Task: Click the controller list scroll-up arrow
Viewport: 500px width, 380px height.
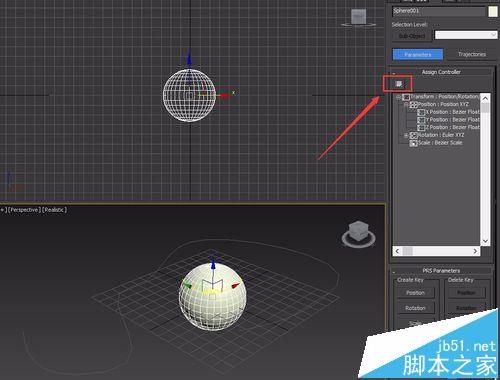Action: click(x=485, y=98)
